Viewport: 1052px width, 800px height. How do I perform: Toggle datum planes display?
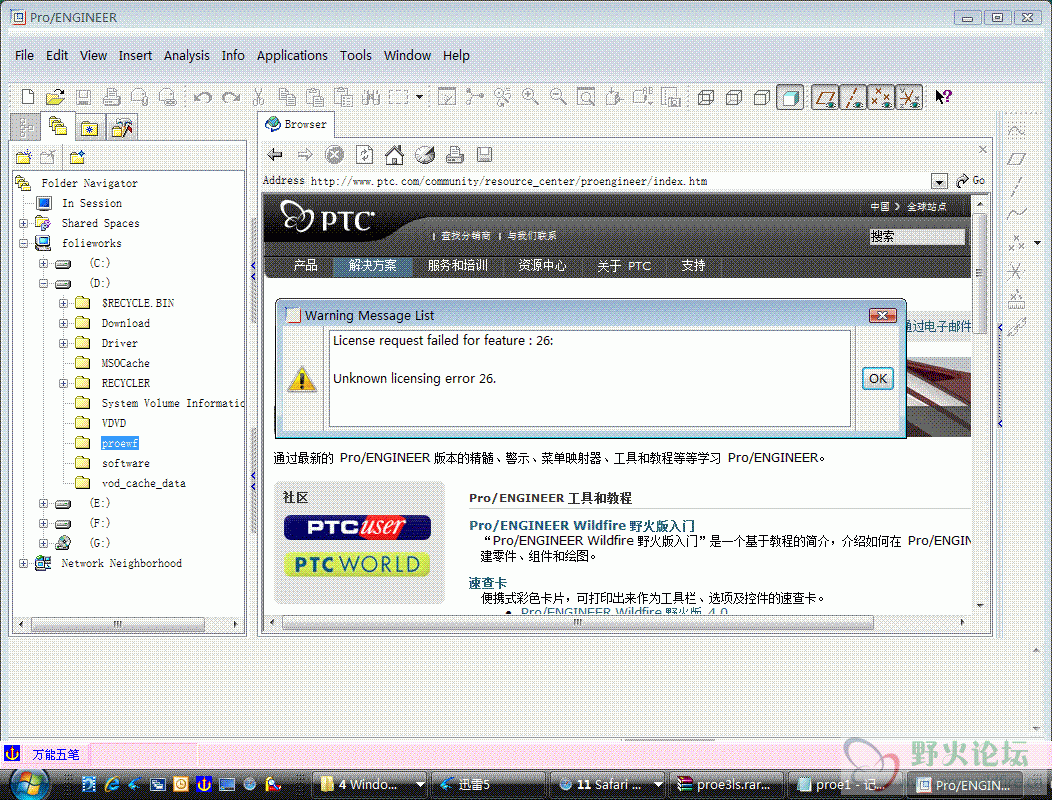tap(825, 97)
